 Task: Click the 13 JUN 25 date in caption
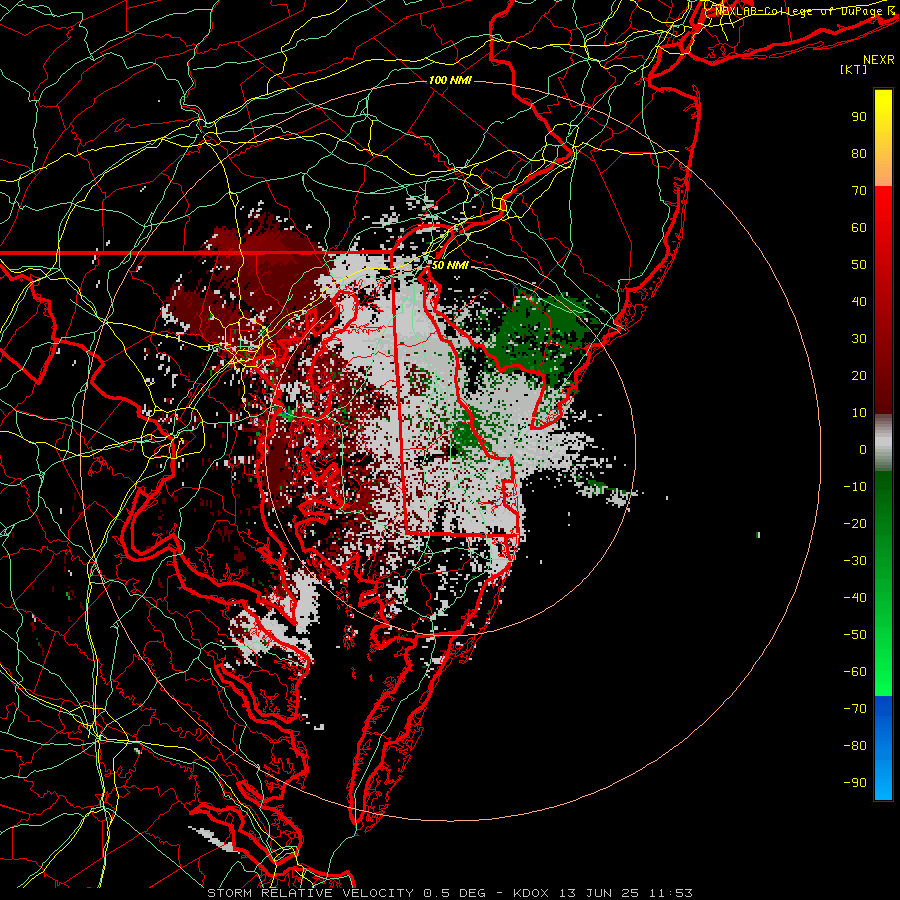tap(599, 893)
